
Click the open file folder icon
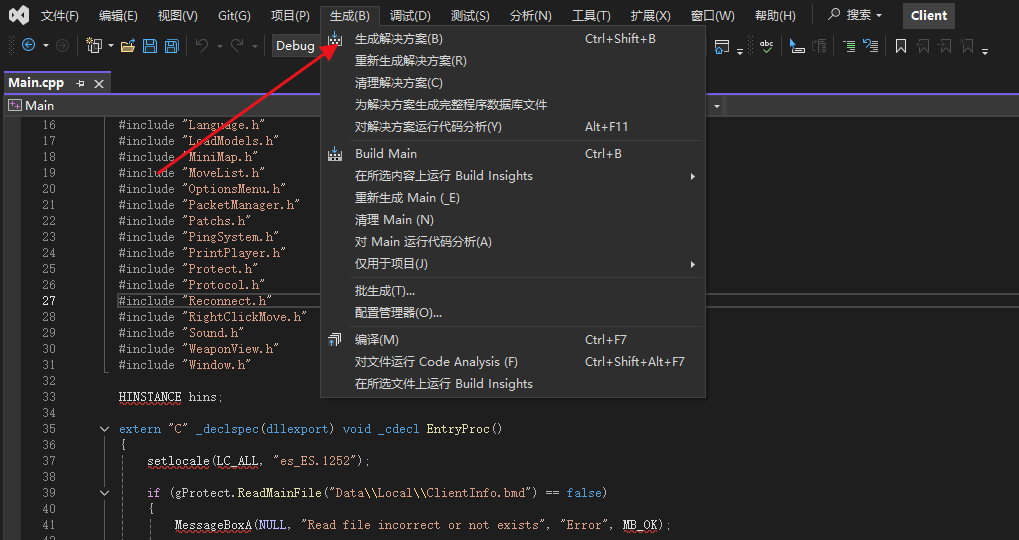point(127,46)
